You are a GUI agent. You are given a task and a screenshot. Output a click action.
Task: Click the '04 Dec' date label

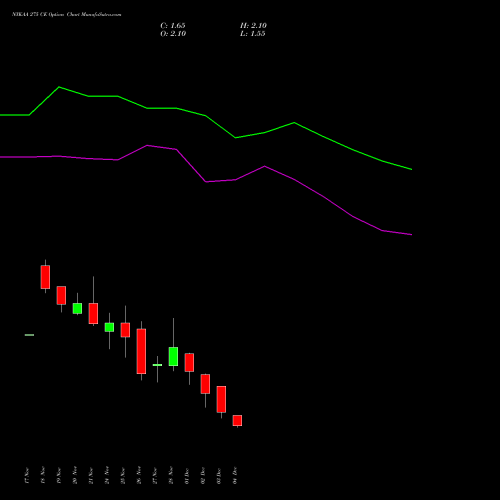[x=235, y=475]
